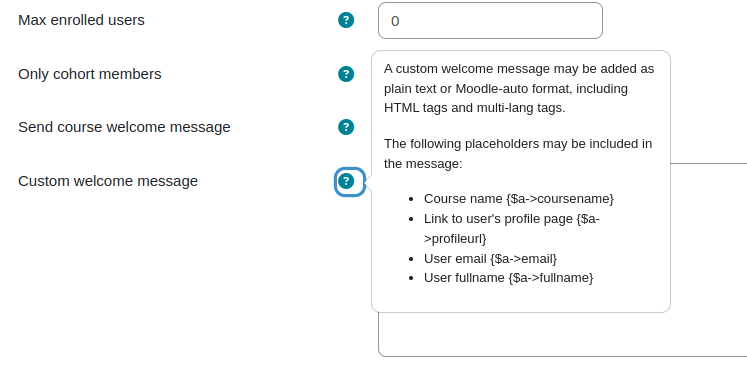747x368 pixels.
Task: Open Send course welcome message help icon
Action: coord(346,127)
